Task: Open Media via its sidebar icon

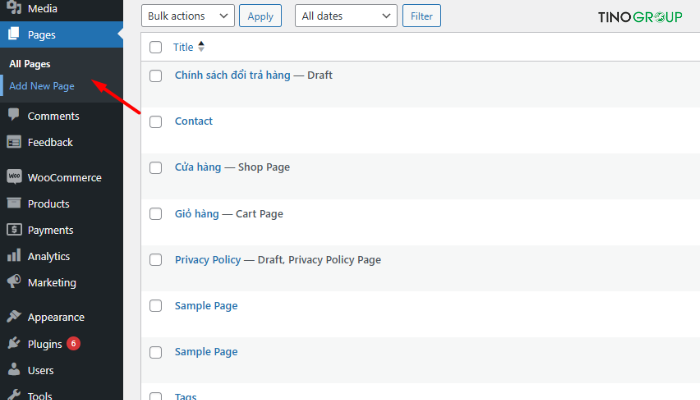Action: coord(14,7)
